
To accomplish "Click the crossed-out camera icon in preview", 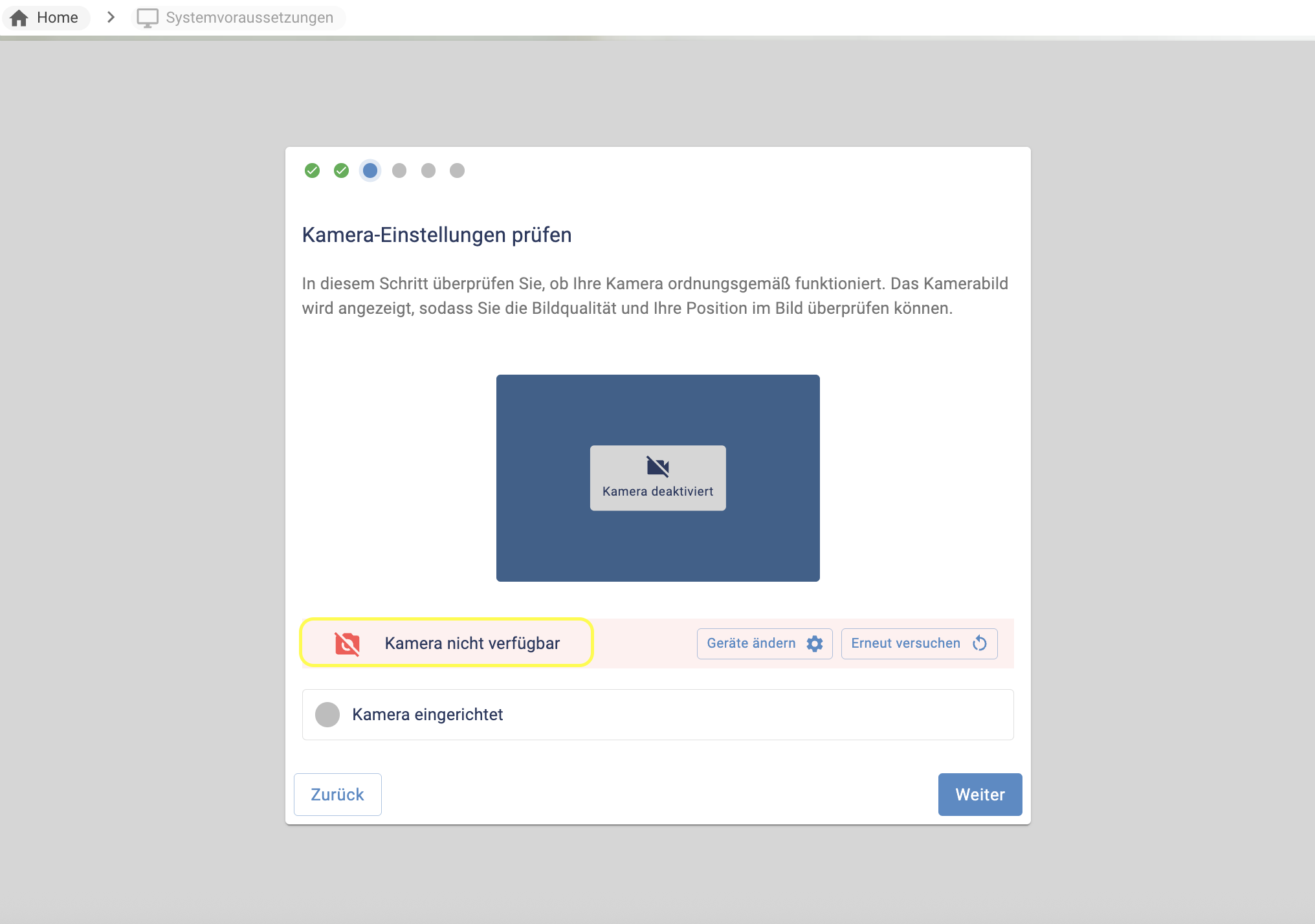I will tap(657, 466).
